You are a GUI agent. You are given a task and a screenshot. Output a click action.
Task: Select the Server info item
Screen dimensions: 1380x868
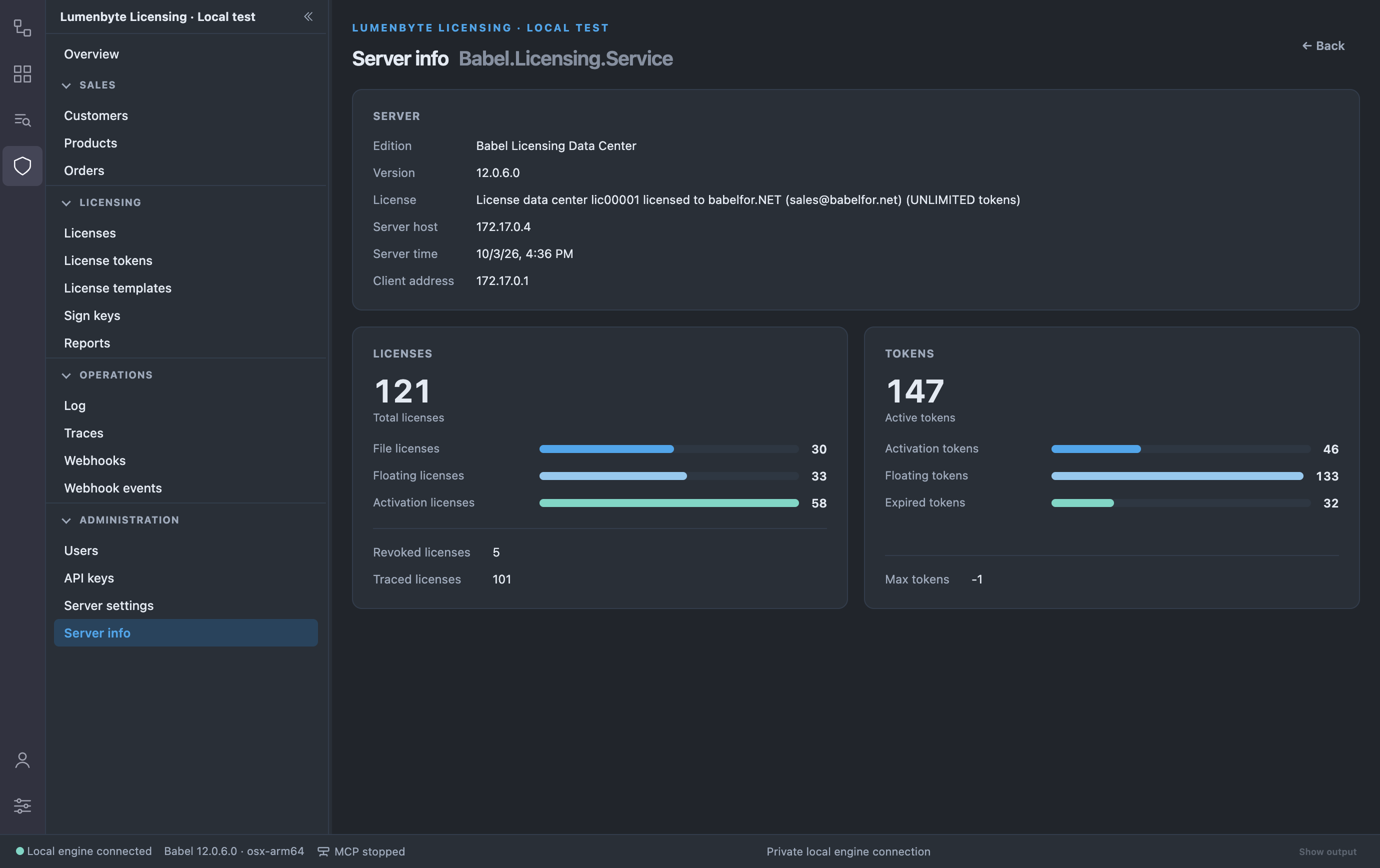185,633
